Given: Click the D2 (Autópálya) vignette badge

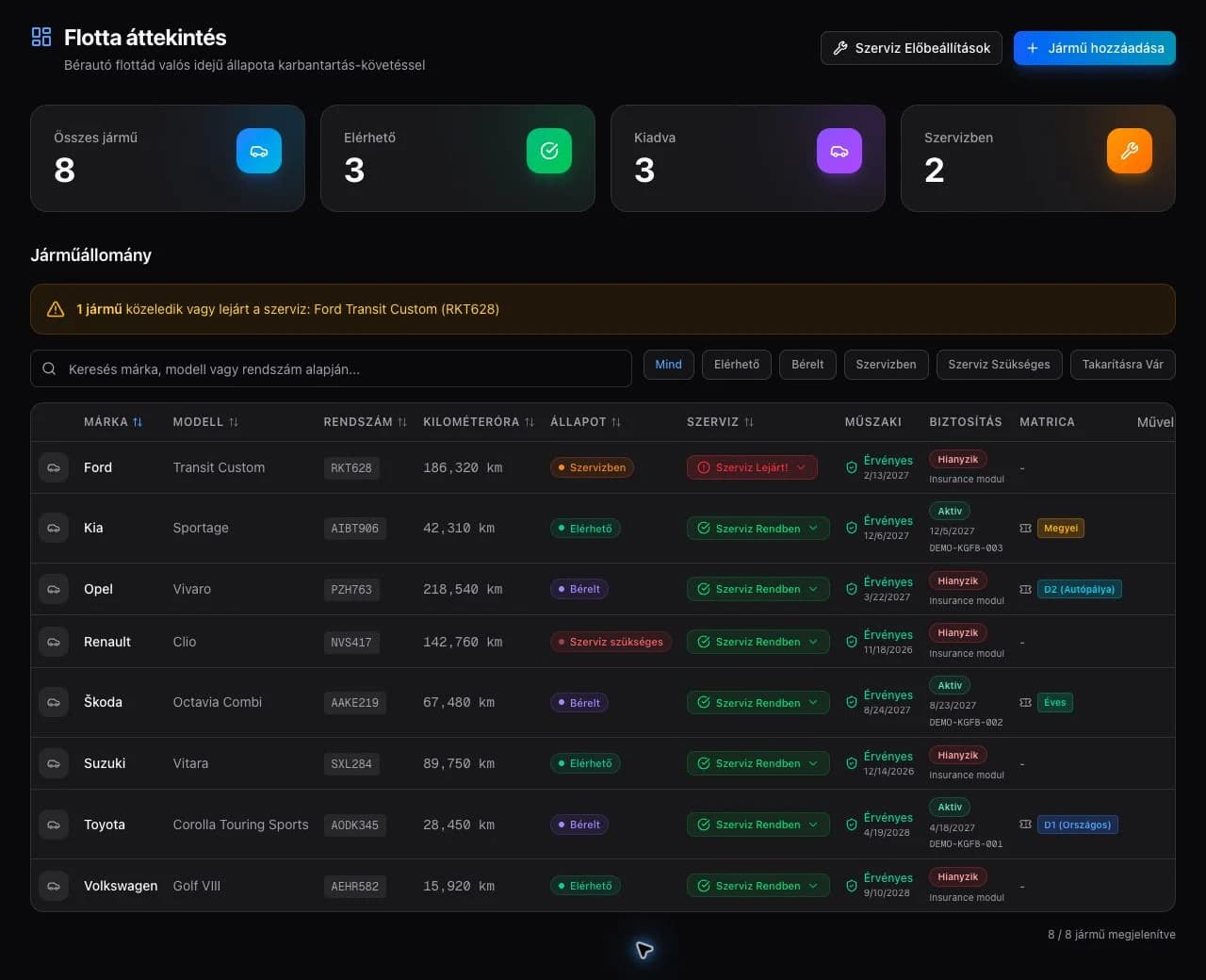Looking at the screenshot, I should 1080,589.
